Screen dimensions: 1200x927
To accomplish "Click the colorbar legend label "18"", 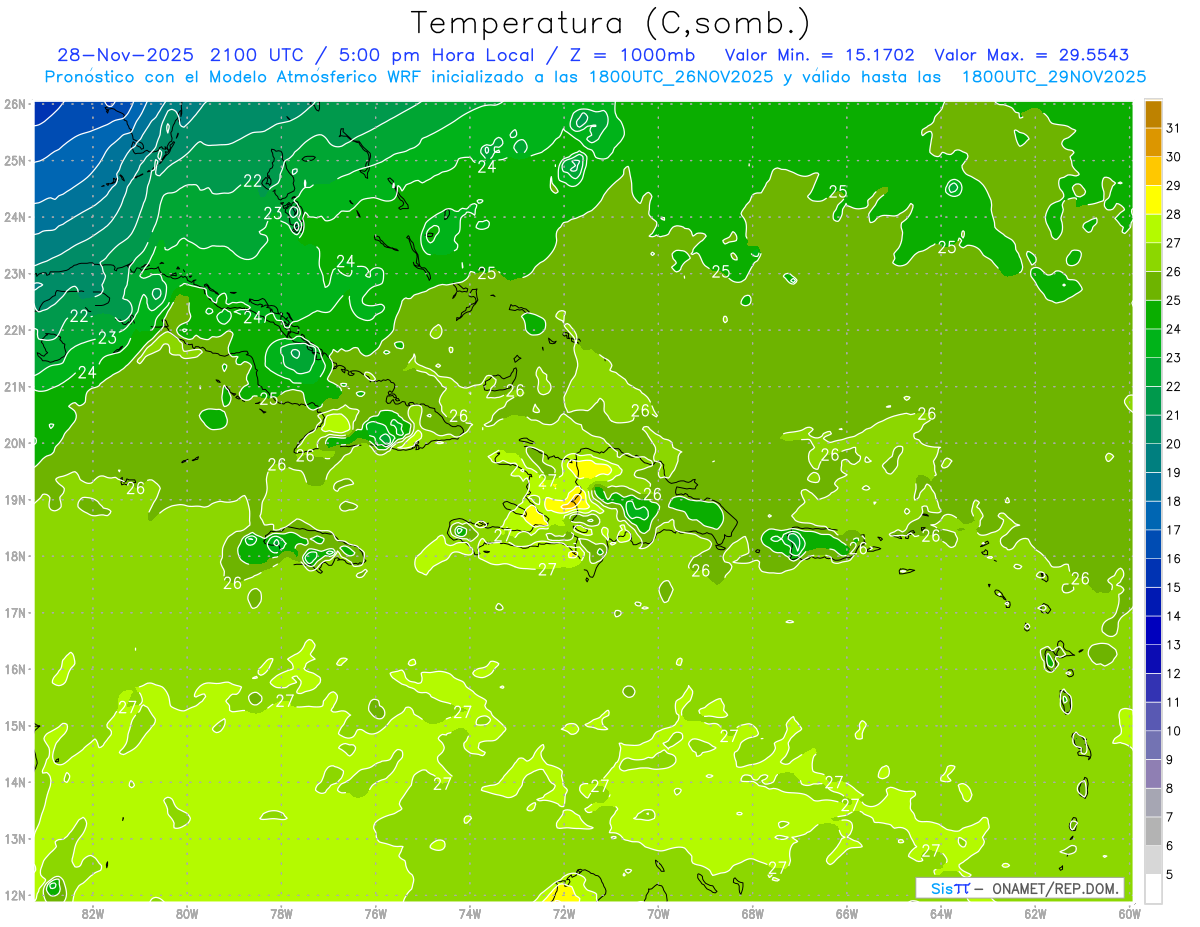I will coord(1174,501).
